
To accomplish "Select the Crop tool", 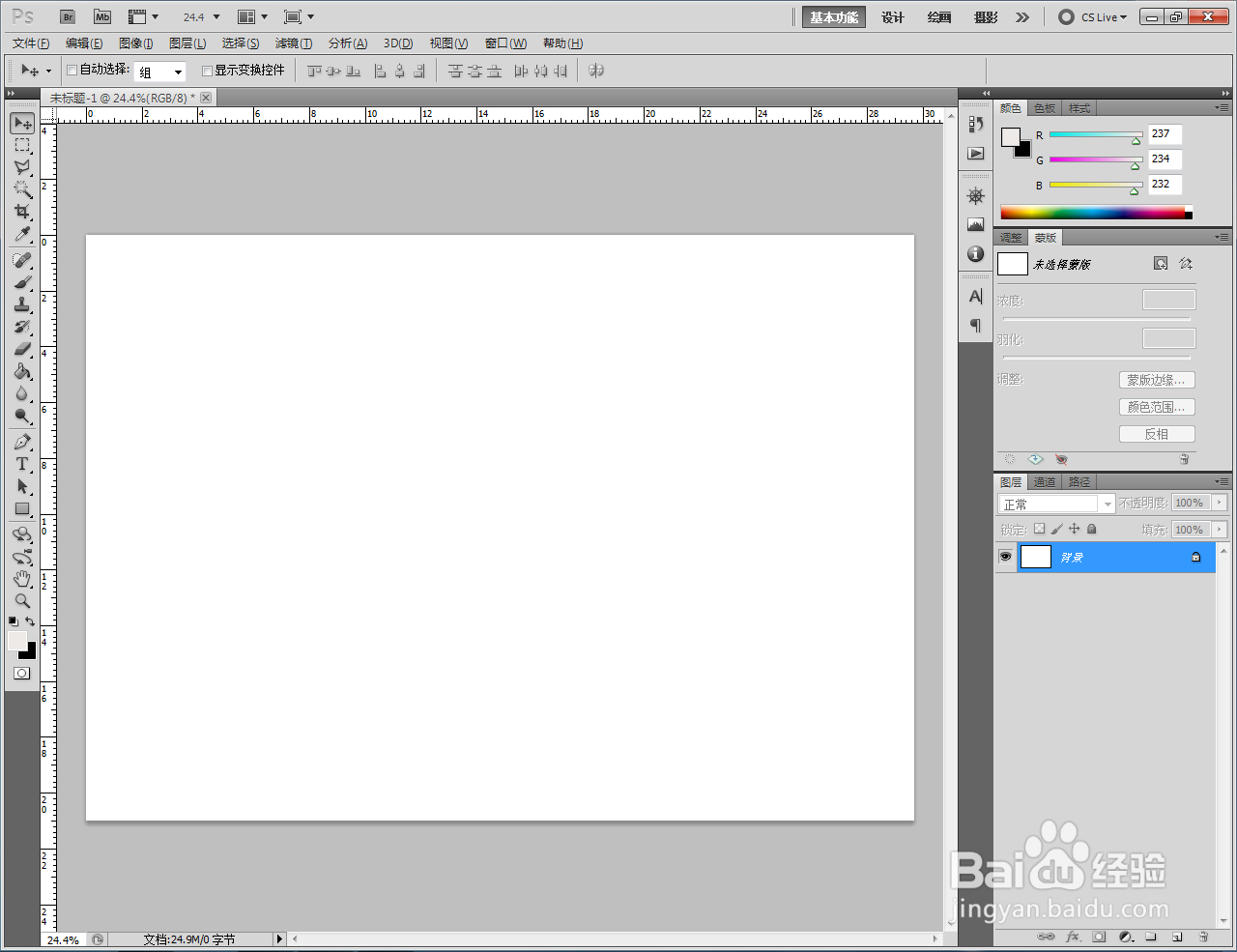I will (x=22, y=212).
